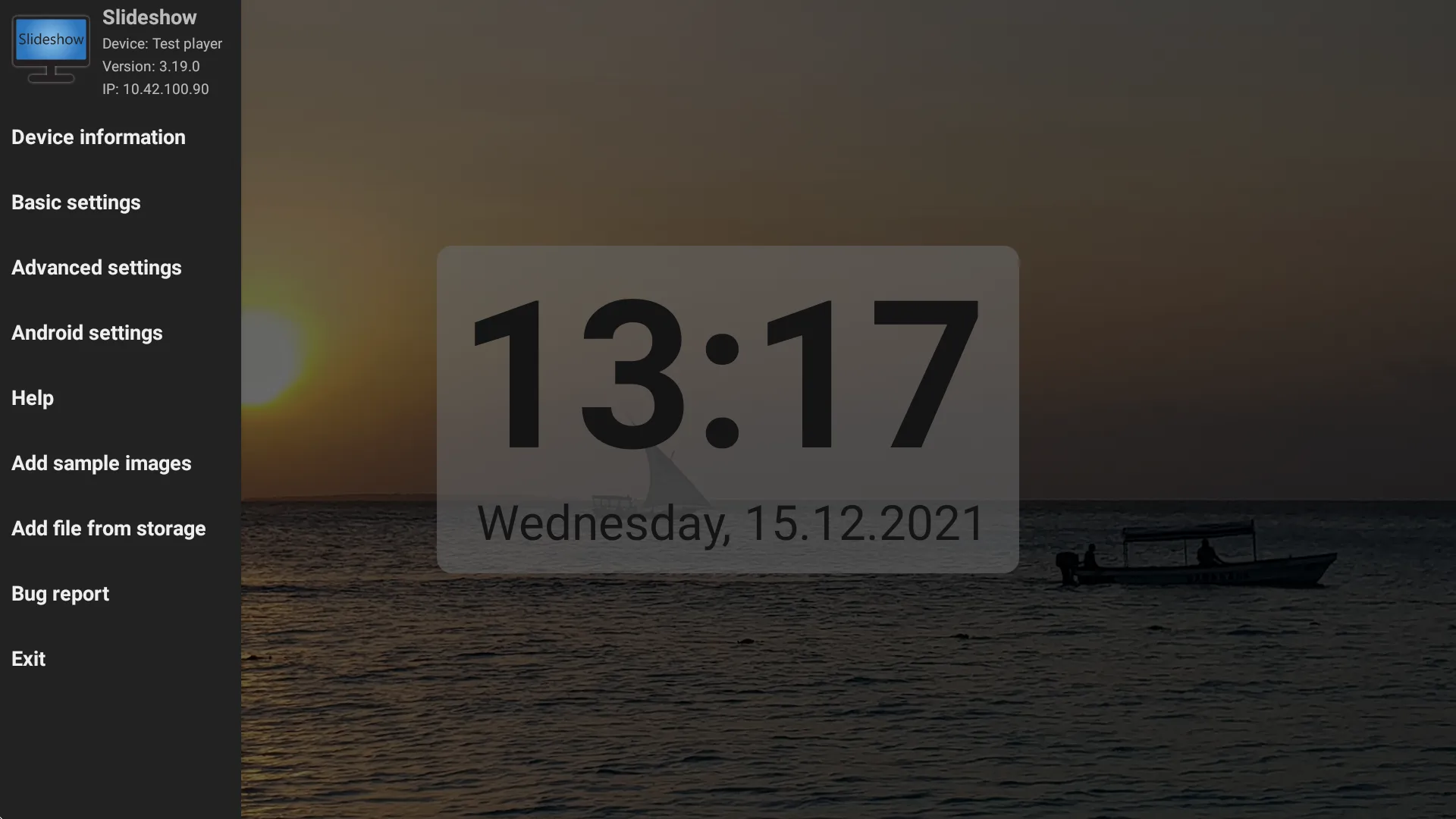Click the version number 3.19.0 label
1456x819 pixels.
151,67
